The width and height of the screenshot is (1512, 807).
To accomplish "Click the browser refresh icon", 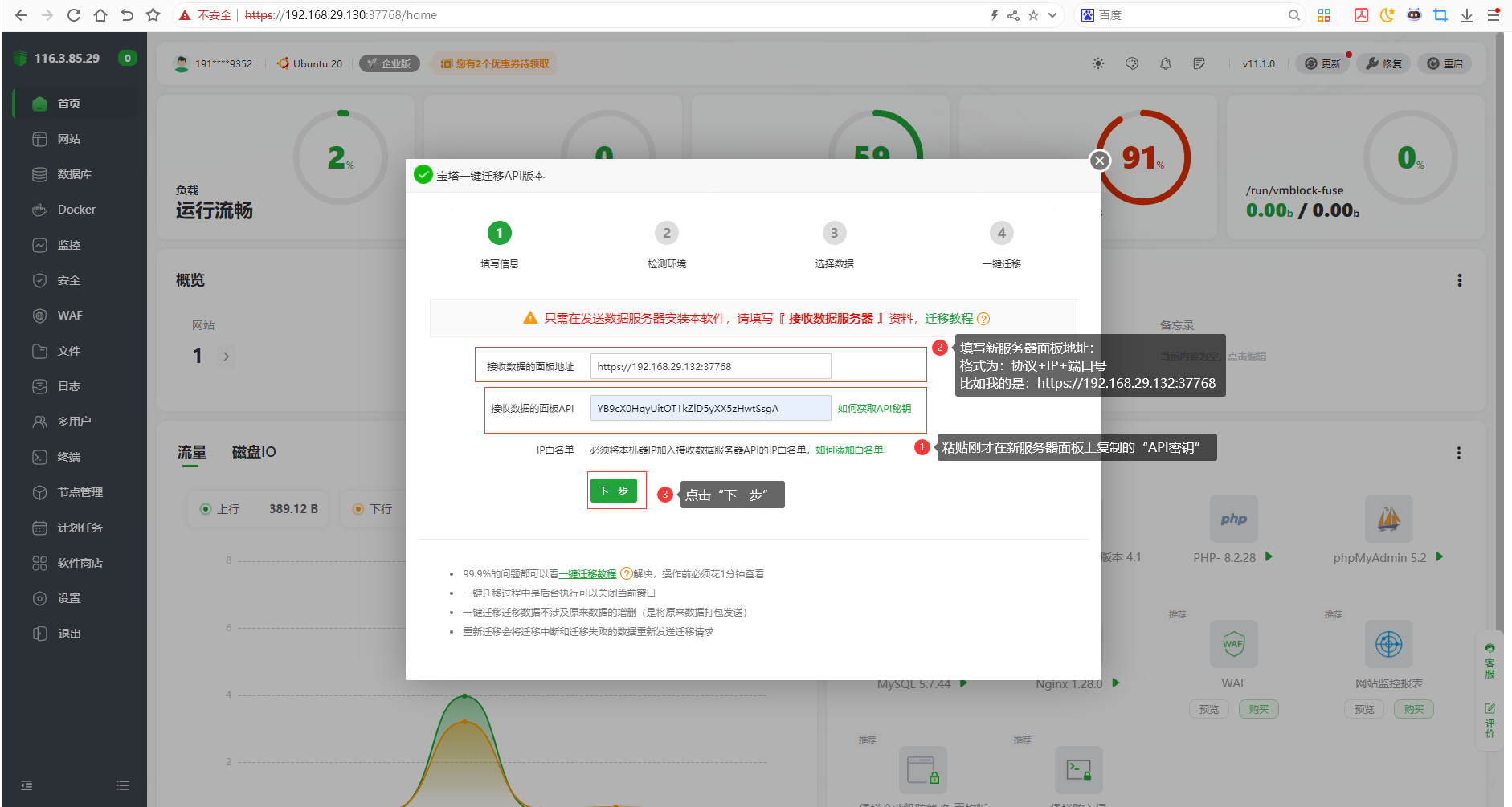I will [x=74, y=15].
